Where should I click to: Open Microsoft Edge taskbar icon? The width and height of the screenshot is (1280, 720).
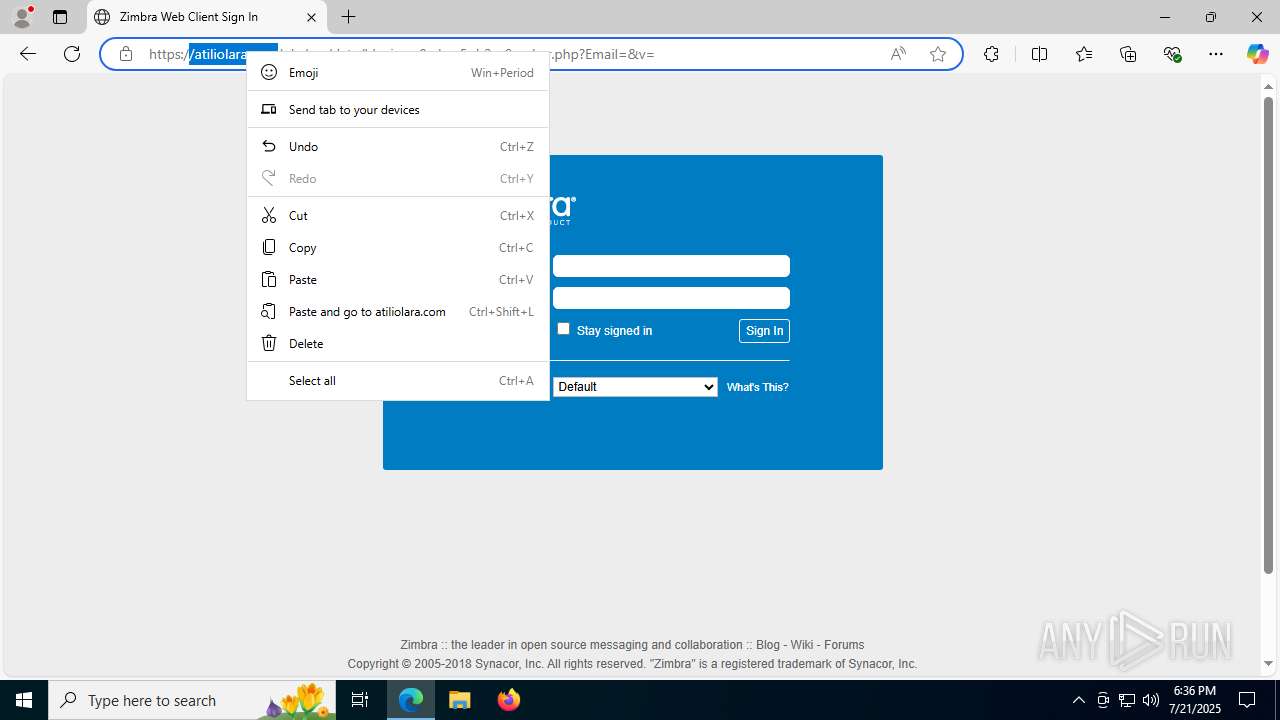[x=411, y=700]
